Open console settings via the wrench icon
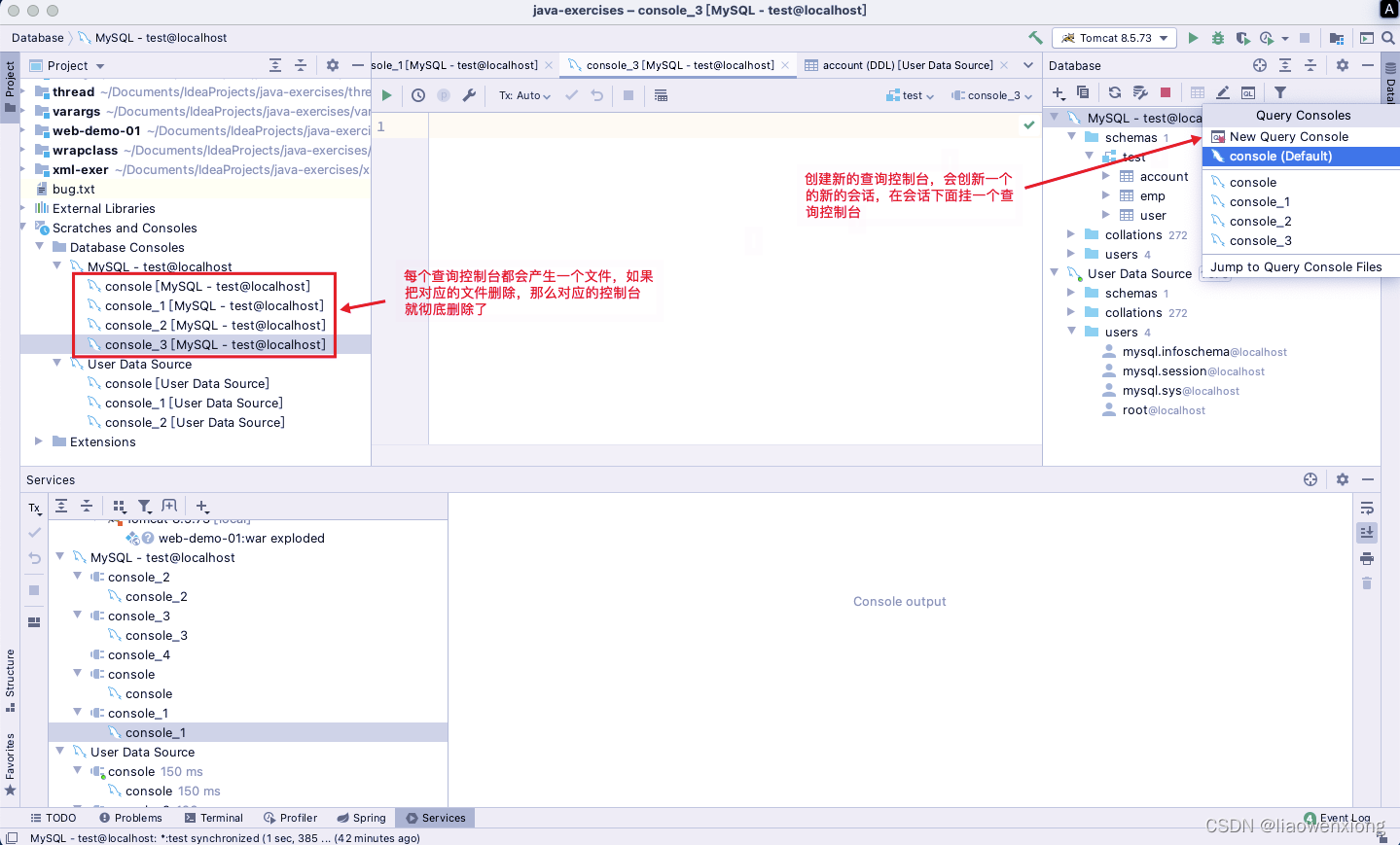 coord(469,95)
